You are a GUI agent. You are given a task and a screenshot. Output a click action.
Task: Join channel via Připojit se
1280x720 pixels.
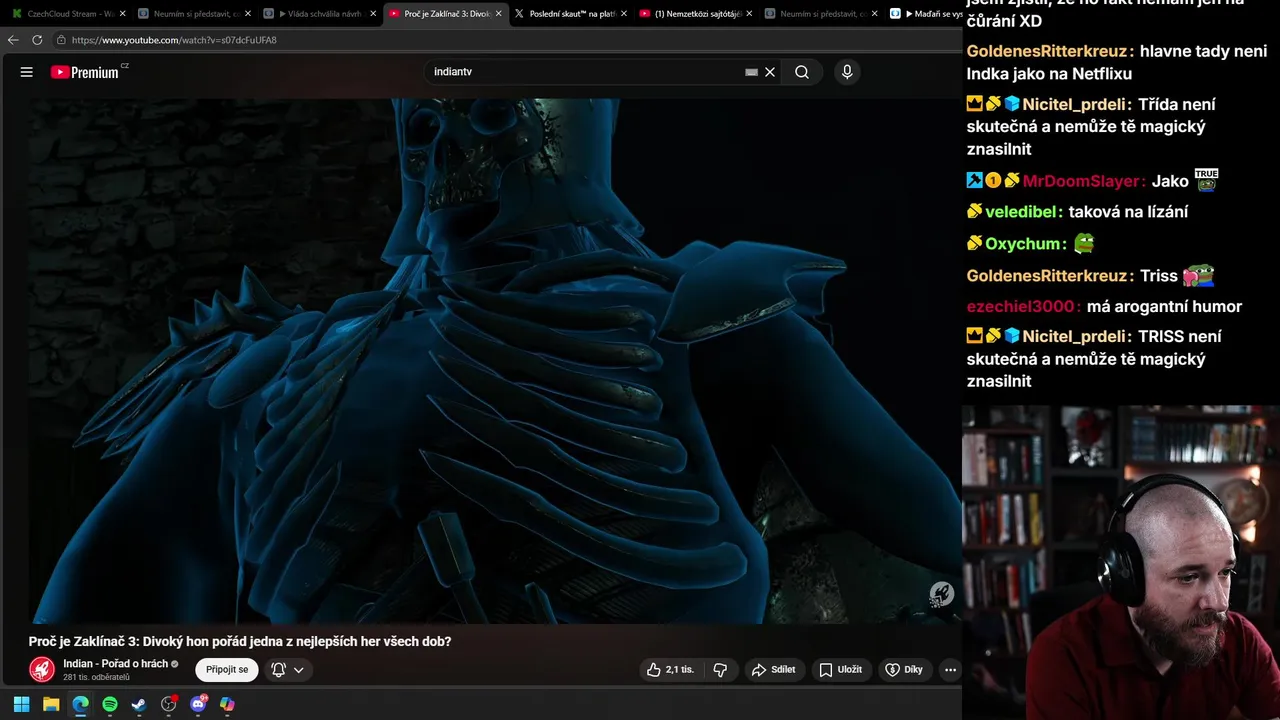(x=227, y=669)
